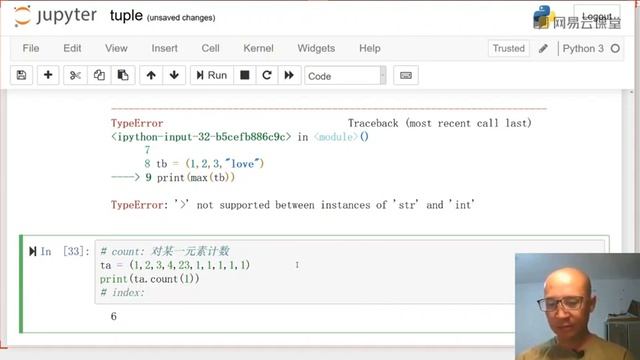The height and width of the screenshot is (360, 640).
Task: Restart the kernel circular arrow icon
Action: click(x=267, y=75)
